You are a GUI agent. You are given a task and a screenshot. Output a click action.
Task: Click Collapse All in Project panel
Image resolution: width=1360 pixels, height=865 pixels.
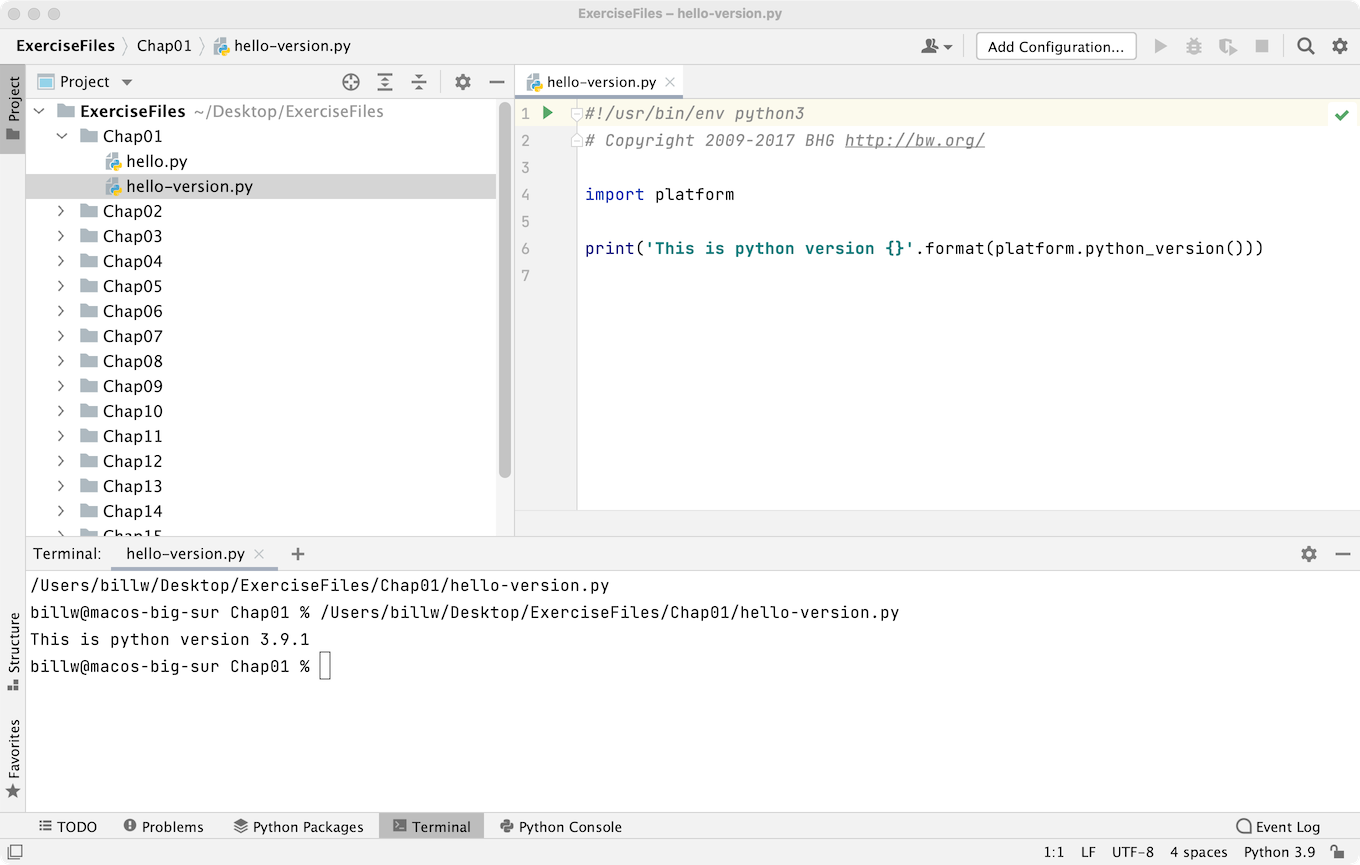pyautogui.click(x=419, y=82)
